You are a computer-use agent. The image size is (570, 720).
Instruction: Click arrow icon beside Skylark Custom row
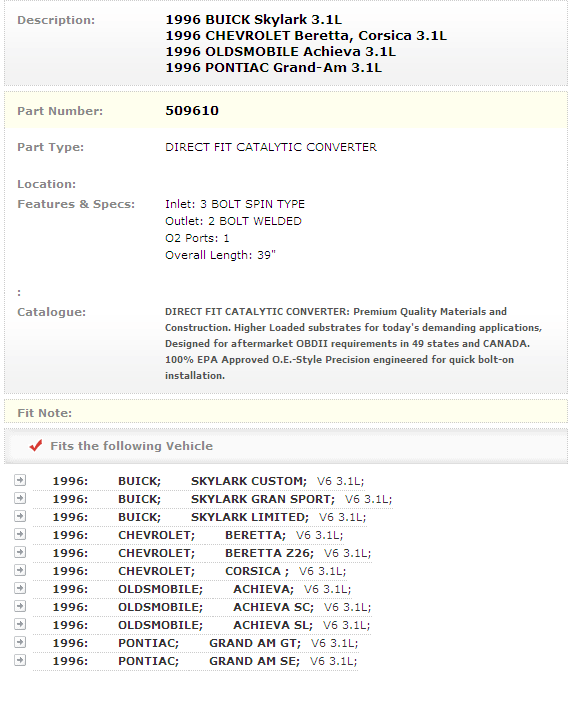point(20,480)
